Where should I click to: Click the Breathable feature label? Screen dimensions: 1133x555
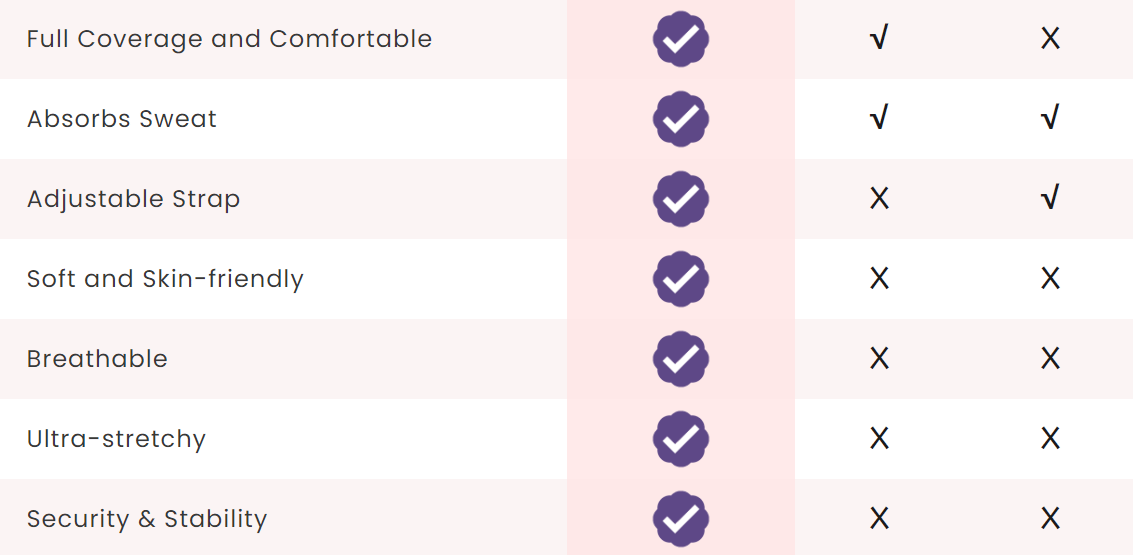click(x=97, y=359)
